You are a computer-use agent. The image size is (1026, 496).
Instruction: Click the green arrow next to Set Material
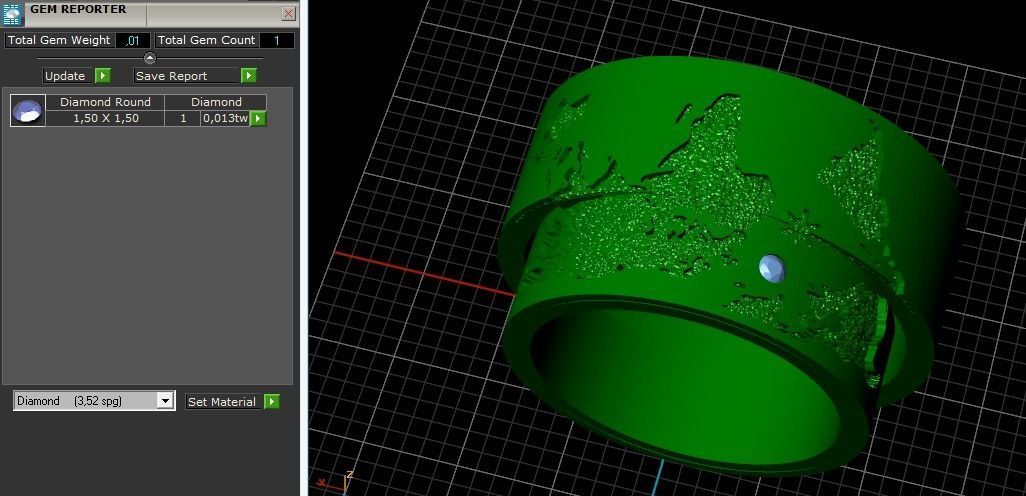(x=272, y=402)
